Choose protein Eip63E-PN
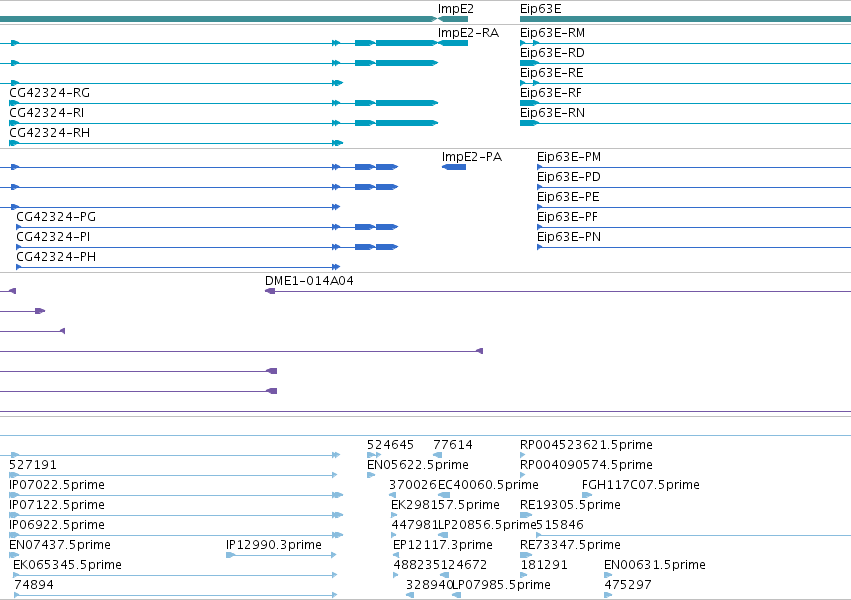 coord(569,237)
